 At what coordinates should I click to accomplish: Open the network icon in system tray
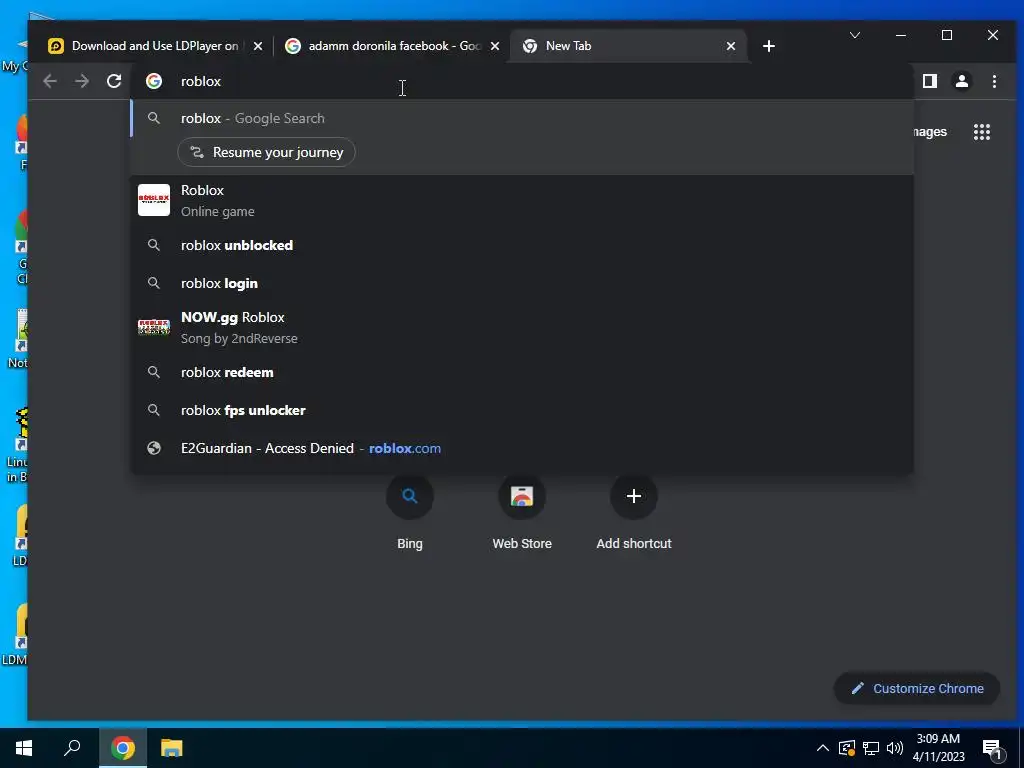click(x=871, y=748)
